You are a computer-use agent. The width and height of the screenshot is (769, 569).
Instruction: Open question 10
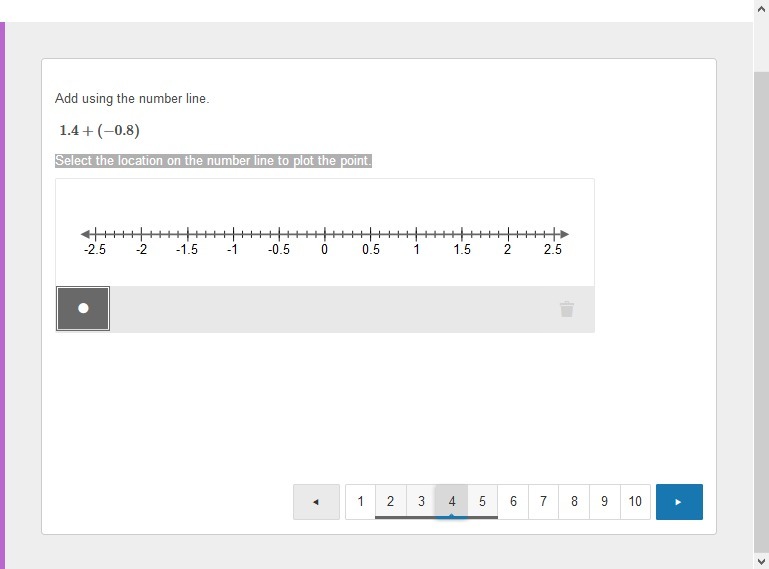[635, 501]
